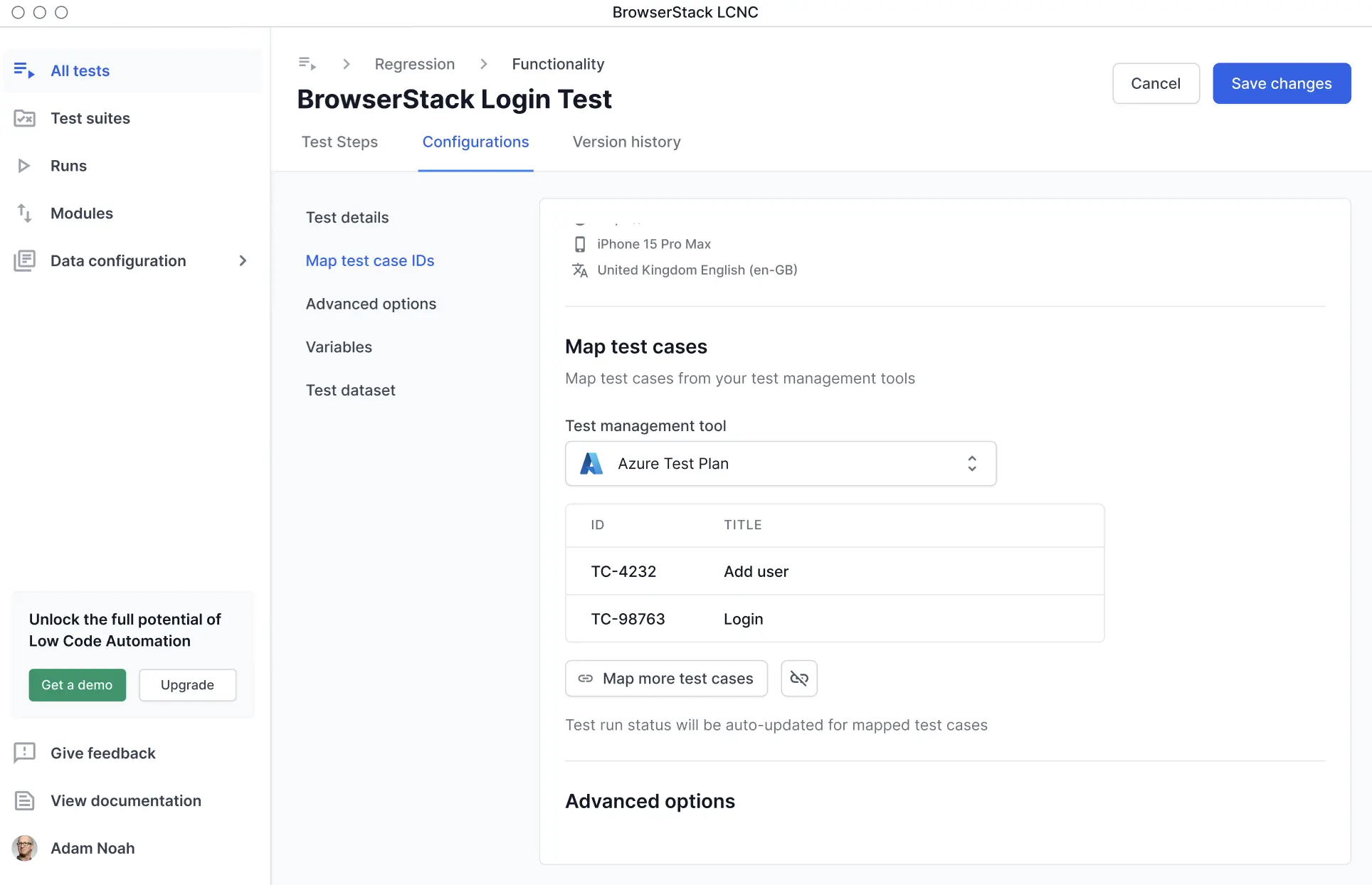Open the Test management tool dropdown
Viewport: 1372px width, 885px height.
click(x=780, y=463)
